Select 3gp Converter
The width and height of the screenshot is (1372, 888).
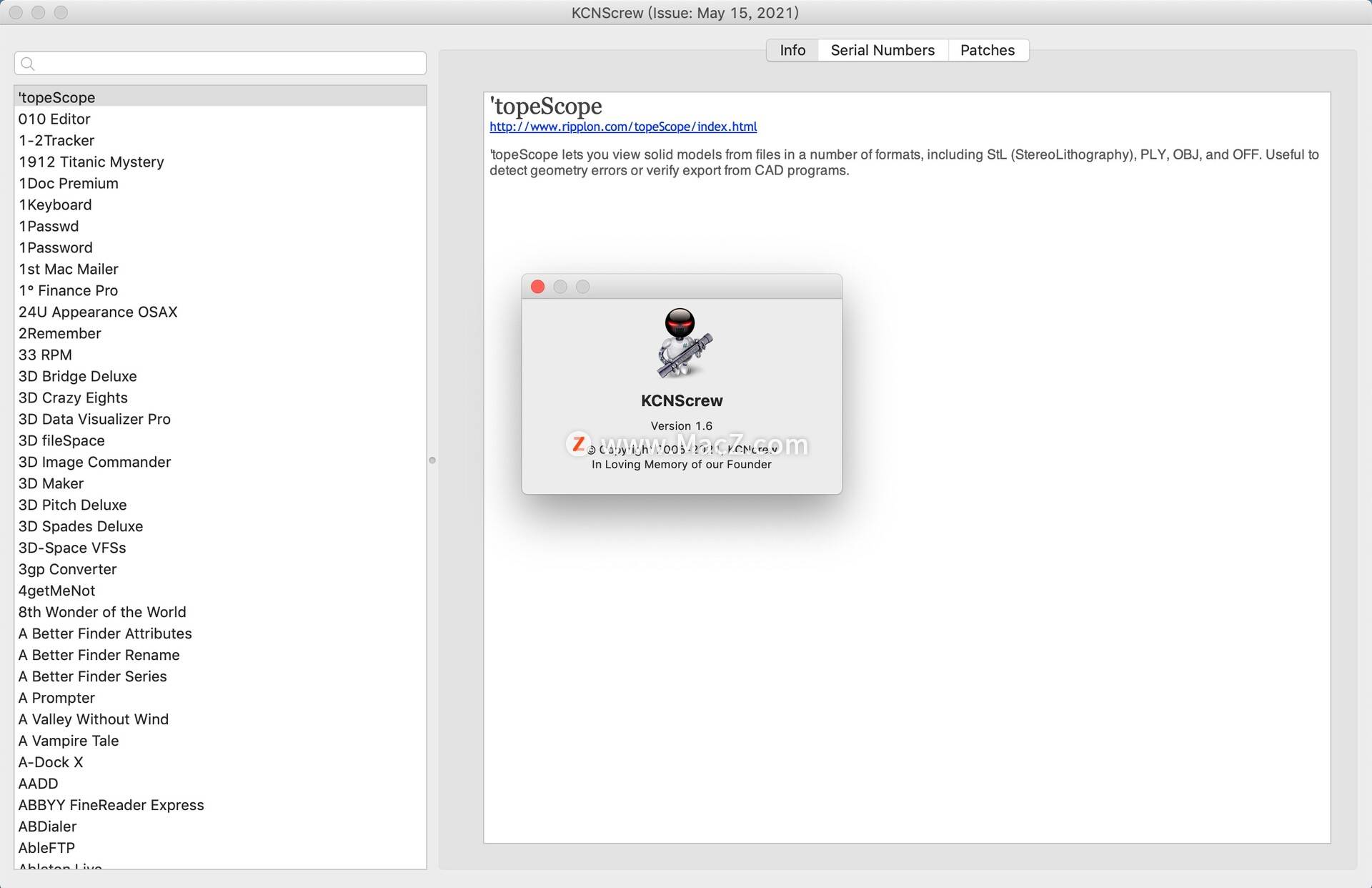coord(220,569)
